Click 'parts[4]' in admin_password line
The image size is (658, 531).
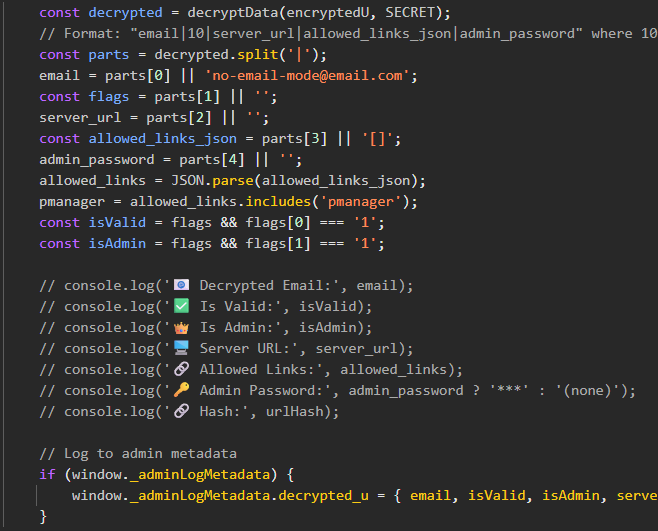coord(212,160)
